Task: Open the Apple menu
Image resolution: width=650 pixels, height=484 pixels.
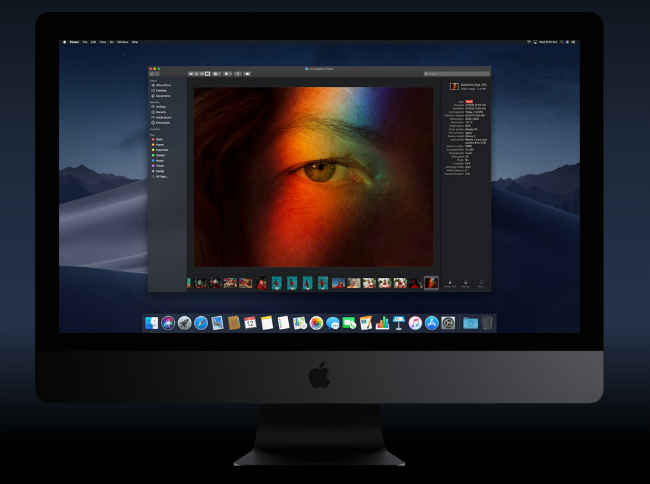Action: (64, 42)
